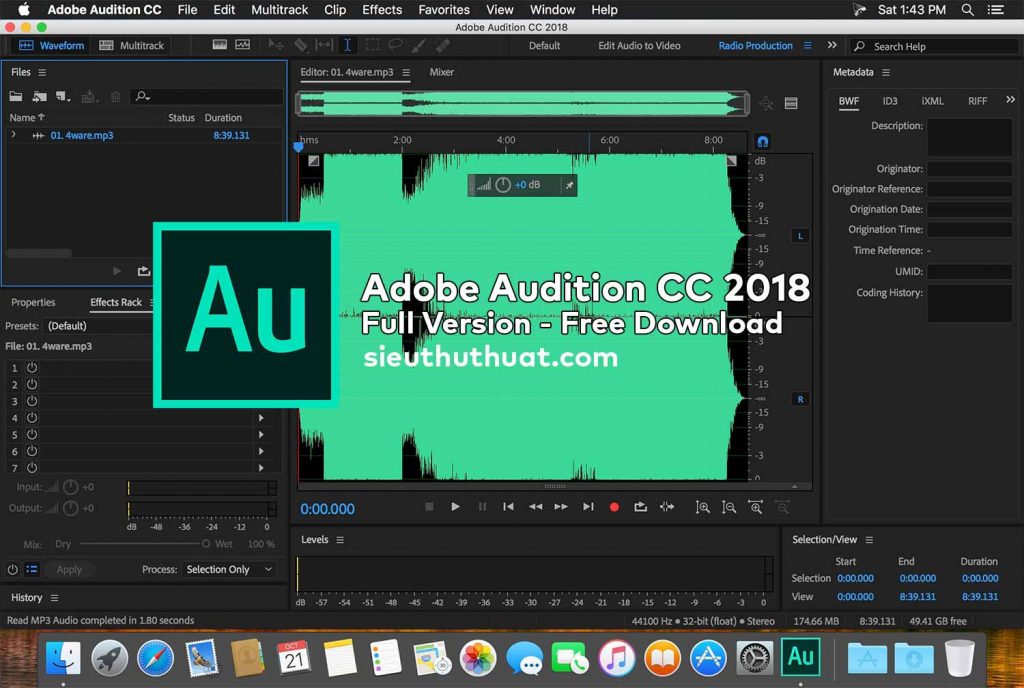Switch to Waveform editor view
The height and width of the screenshot is (688, 1024).
coord(52,46)
